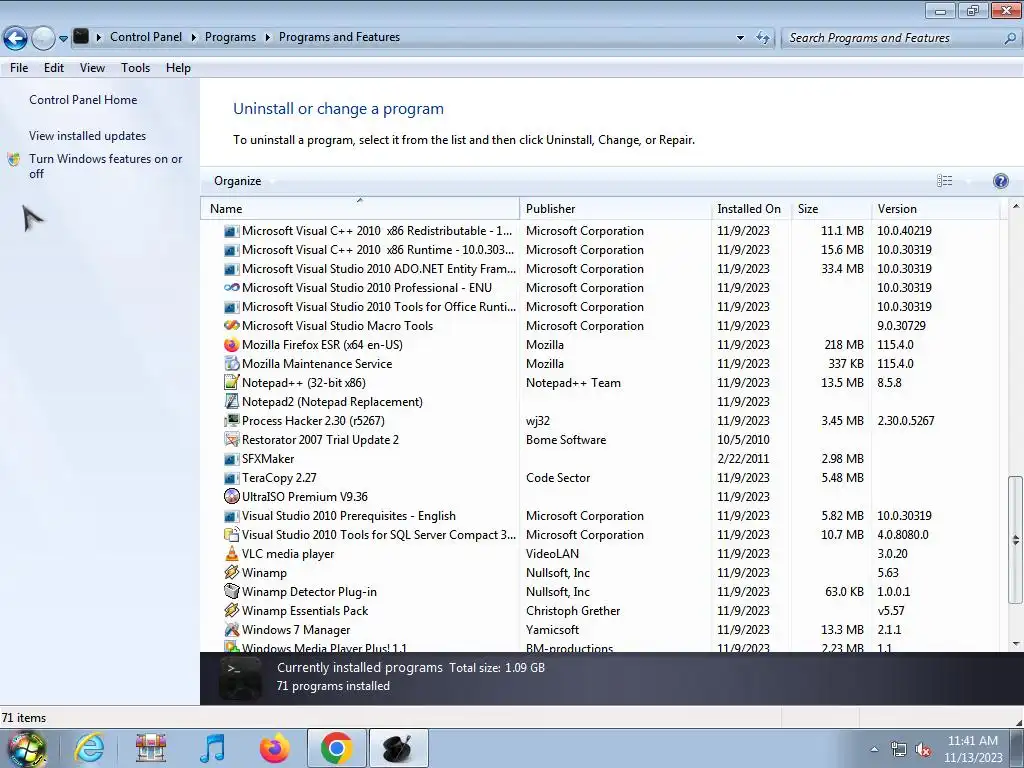Click the Notepad2 (Notepad Replacement) icon

[231, 401]
